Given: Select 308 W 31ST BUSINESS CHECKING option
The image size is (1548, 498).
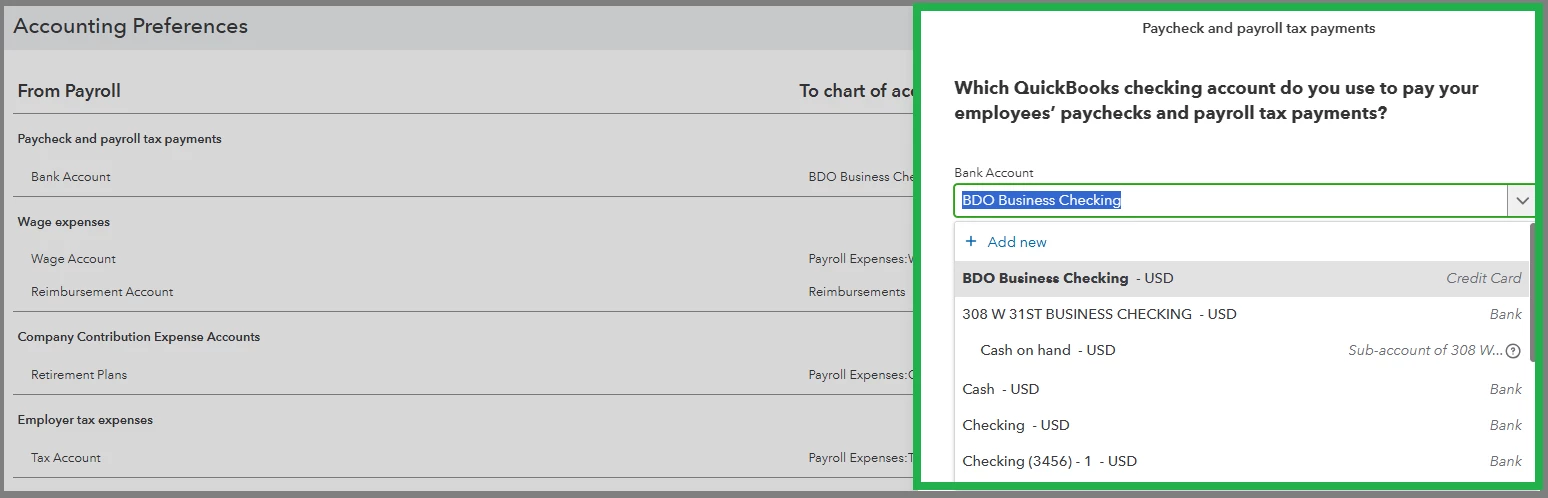Looking at the screenshot, I should click(x=1242, y=314).
